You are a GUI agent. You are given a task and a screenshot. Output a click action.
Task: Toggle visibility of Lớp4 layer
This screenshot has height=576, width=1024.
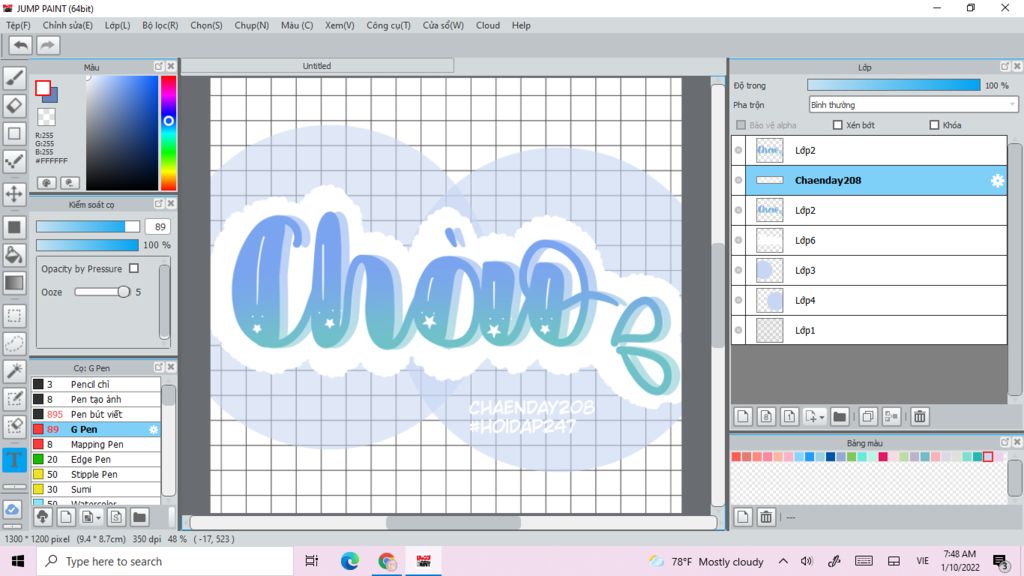[739, 300]
